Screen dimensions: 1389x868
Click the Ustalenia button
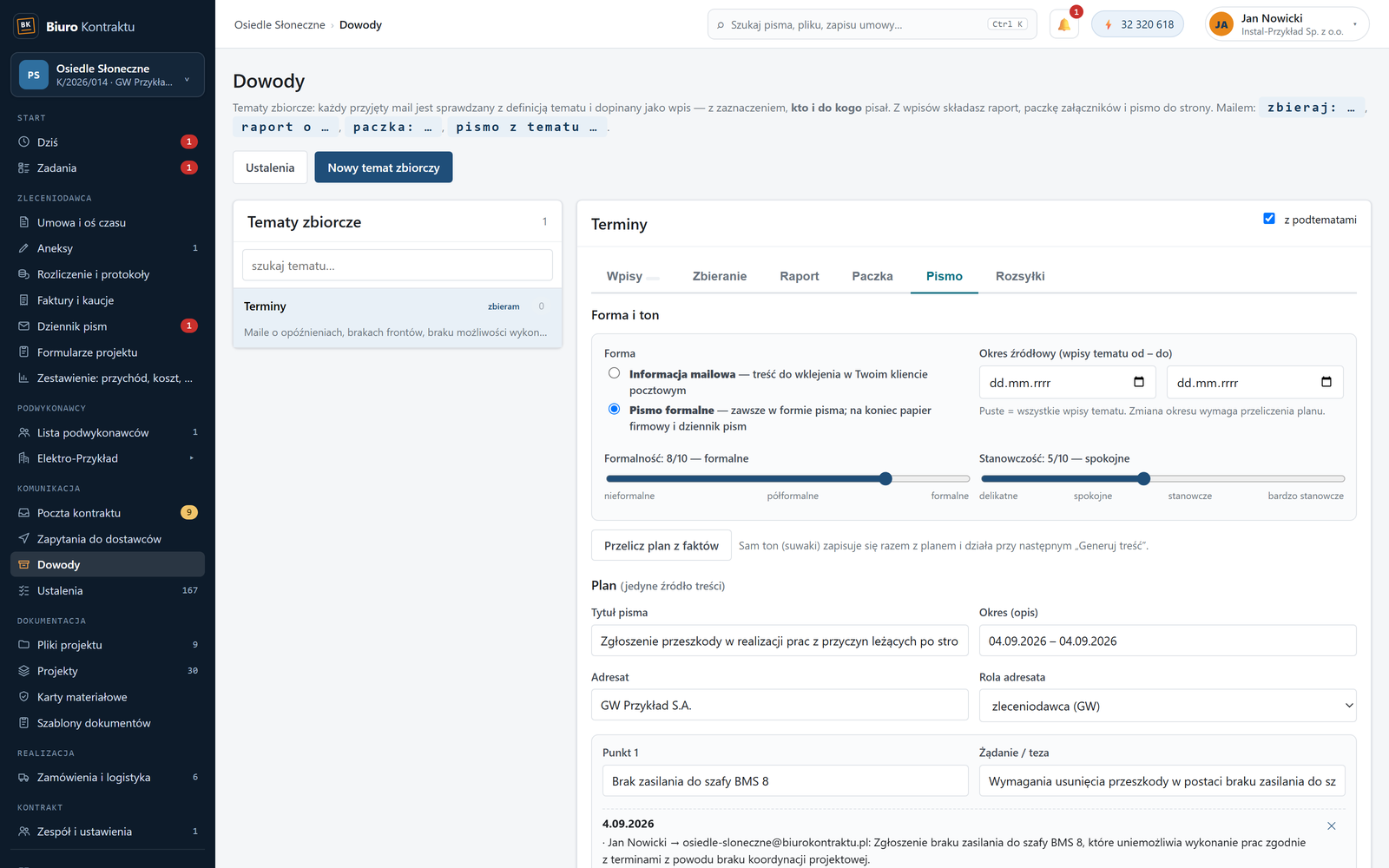pyautogui.click(x=270, y=168)
